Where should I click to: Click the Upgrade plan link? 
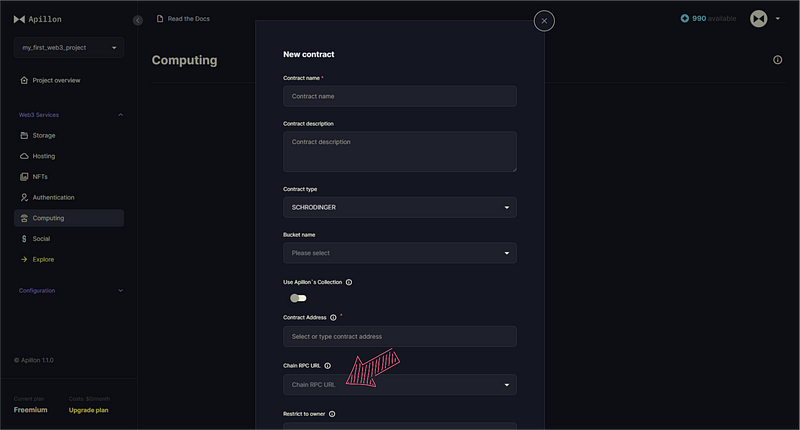tap(88, 410)
